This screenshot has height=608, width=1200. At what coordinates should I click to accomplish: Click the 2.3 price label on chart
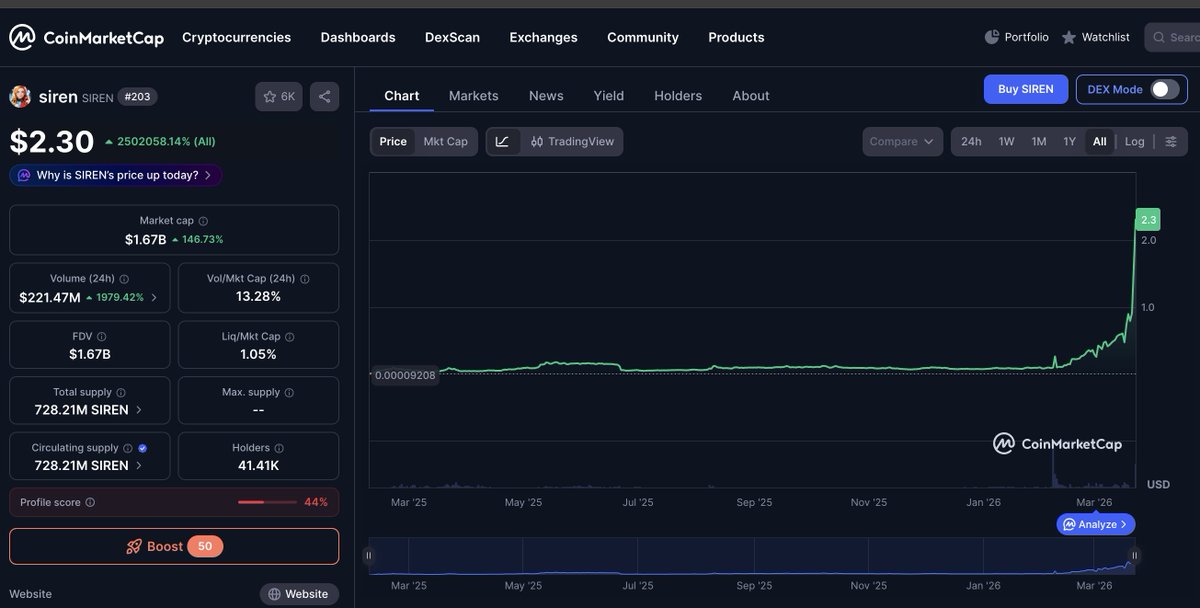pyautogui.click(x=1147, y=220)
